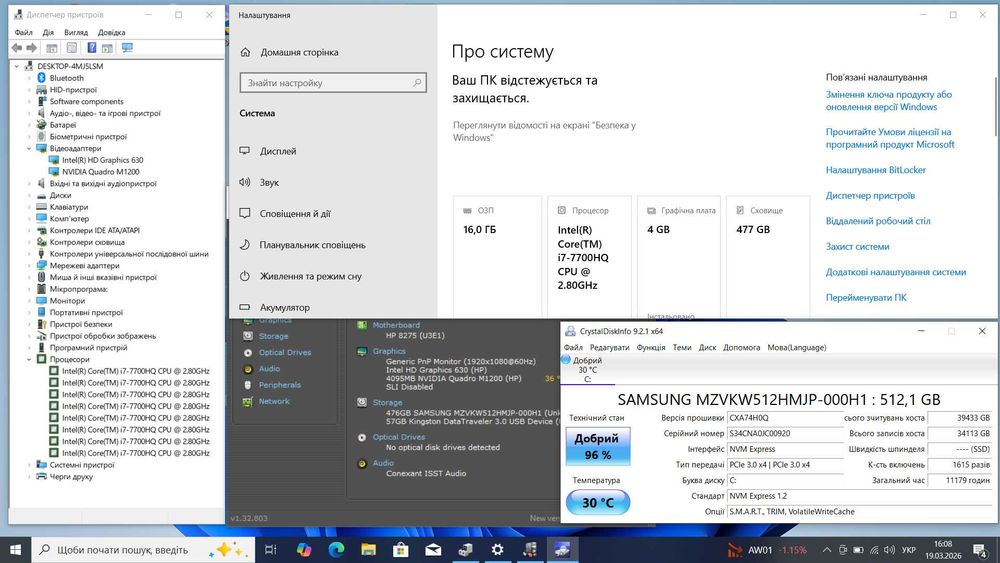Open Додаткові налаштування системи link

(895, 272)
